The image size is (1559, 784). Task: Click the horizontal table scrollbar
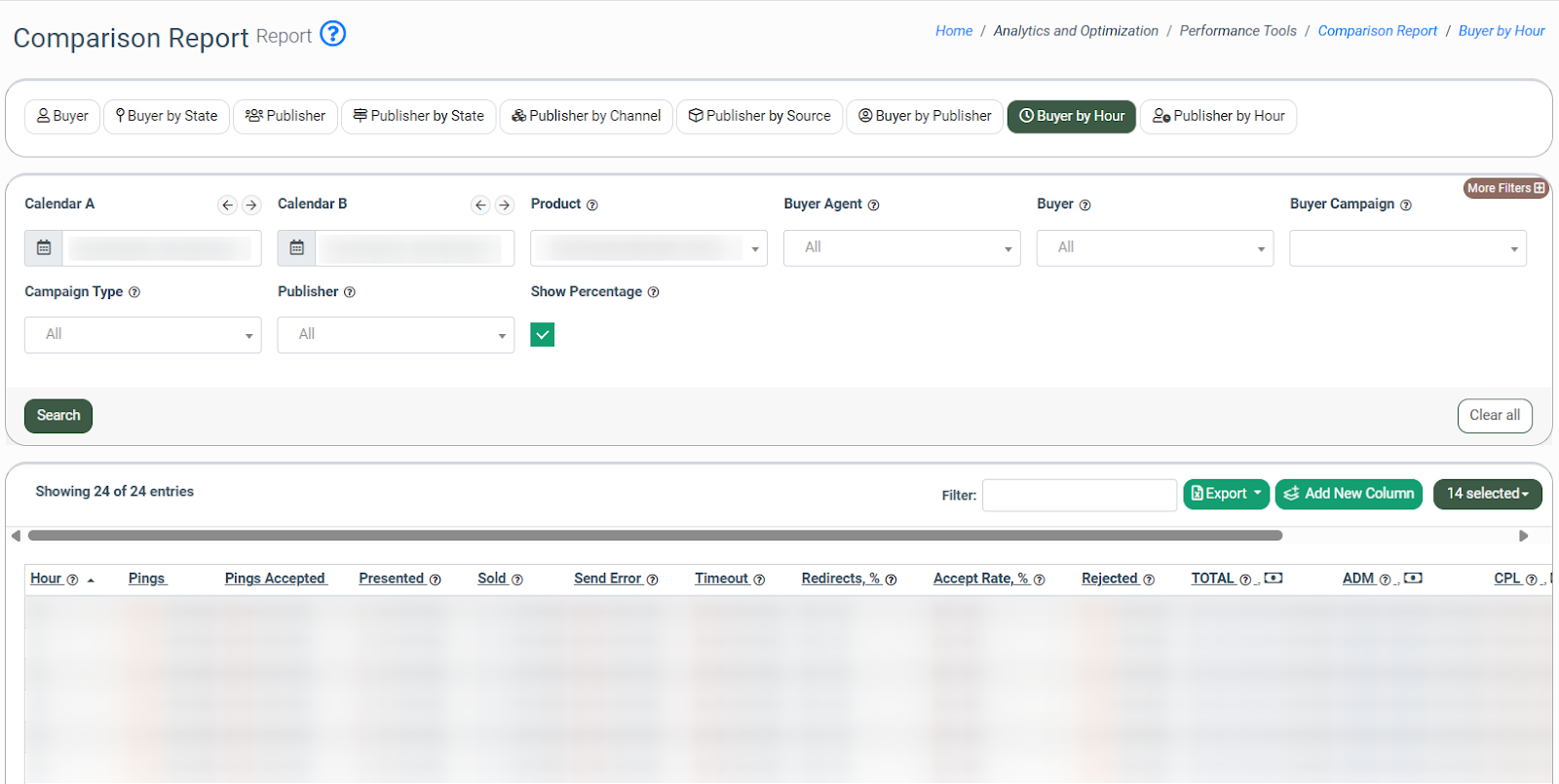point(655,536)
